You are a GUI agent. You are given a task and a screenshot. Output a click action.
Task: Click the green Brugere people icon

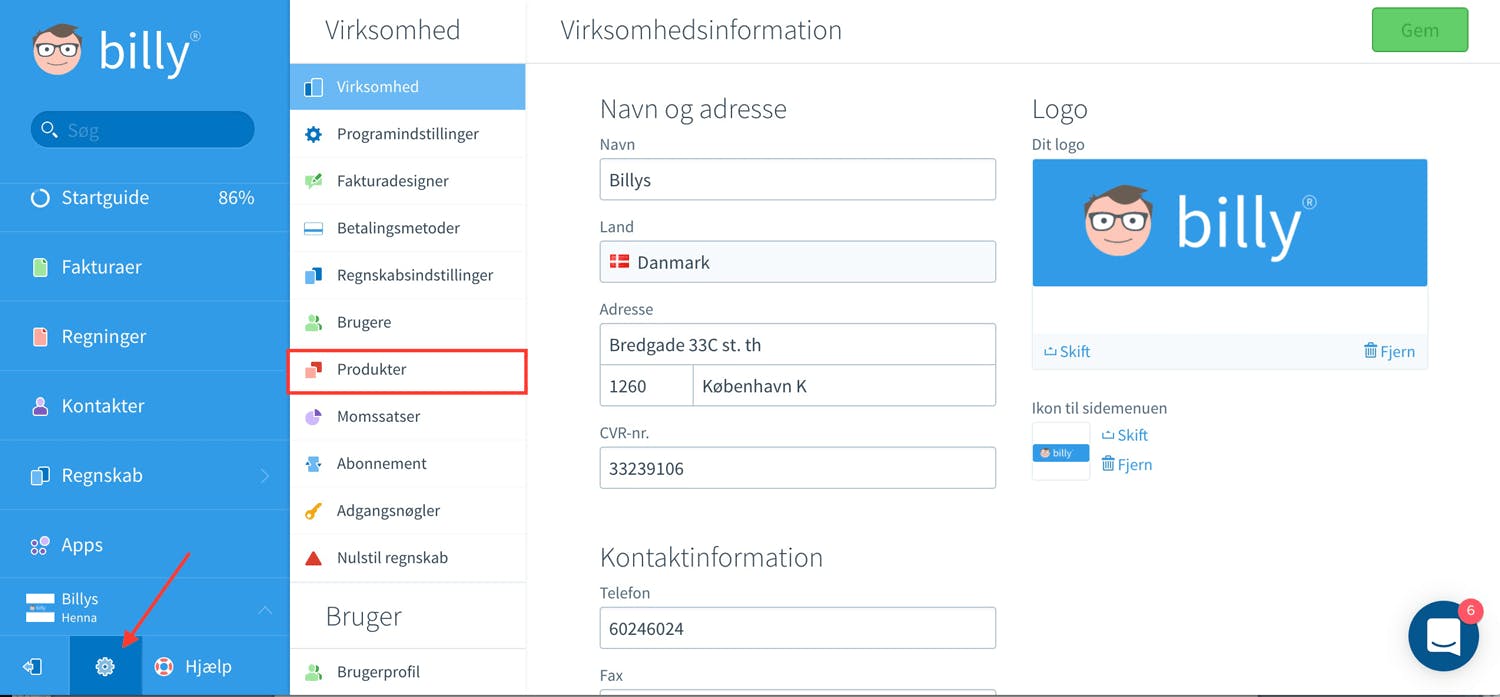(313, 322)
